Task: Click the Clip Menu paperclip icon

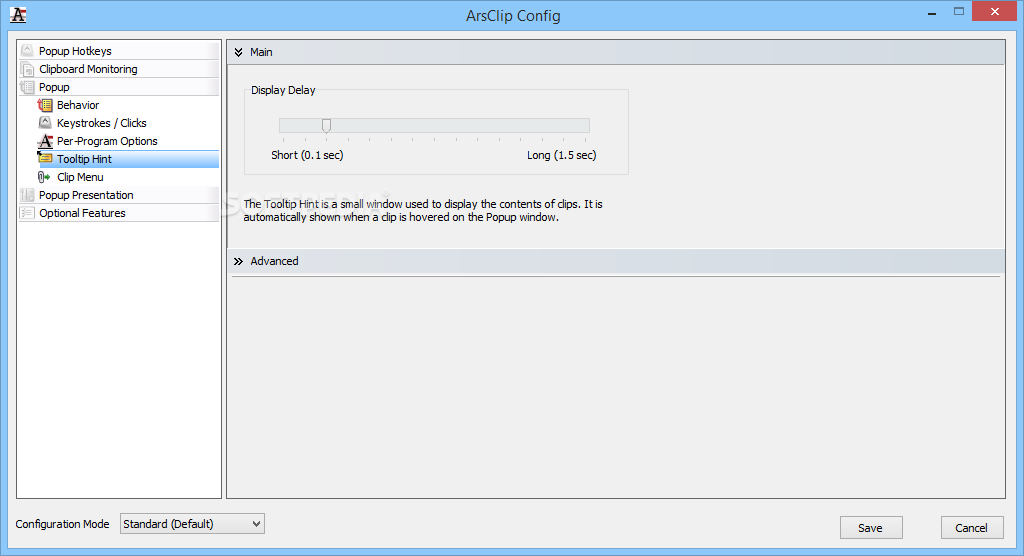Action: point(44,176)
